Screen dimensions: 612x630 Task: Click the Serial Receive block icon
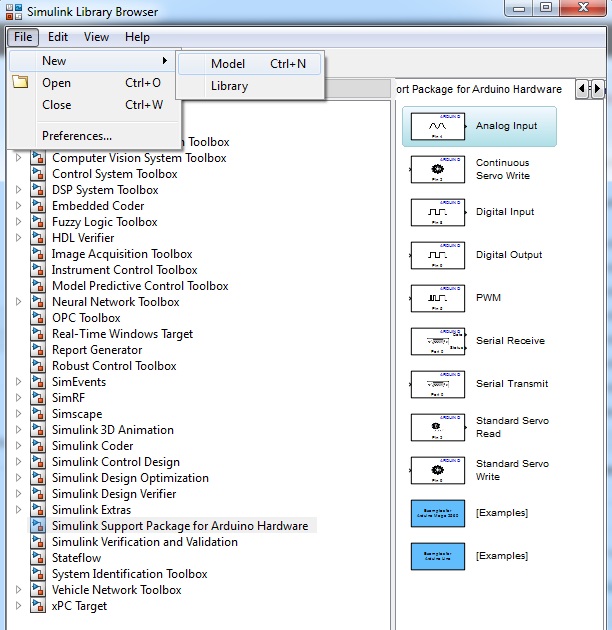tap(438, 341)
